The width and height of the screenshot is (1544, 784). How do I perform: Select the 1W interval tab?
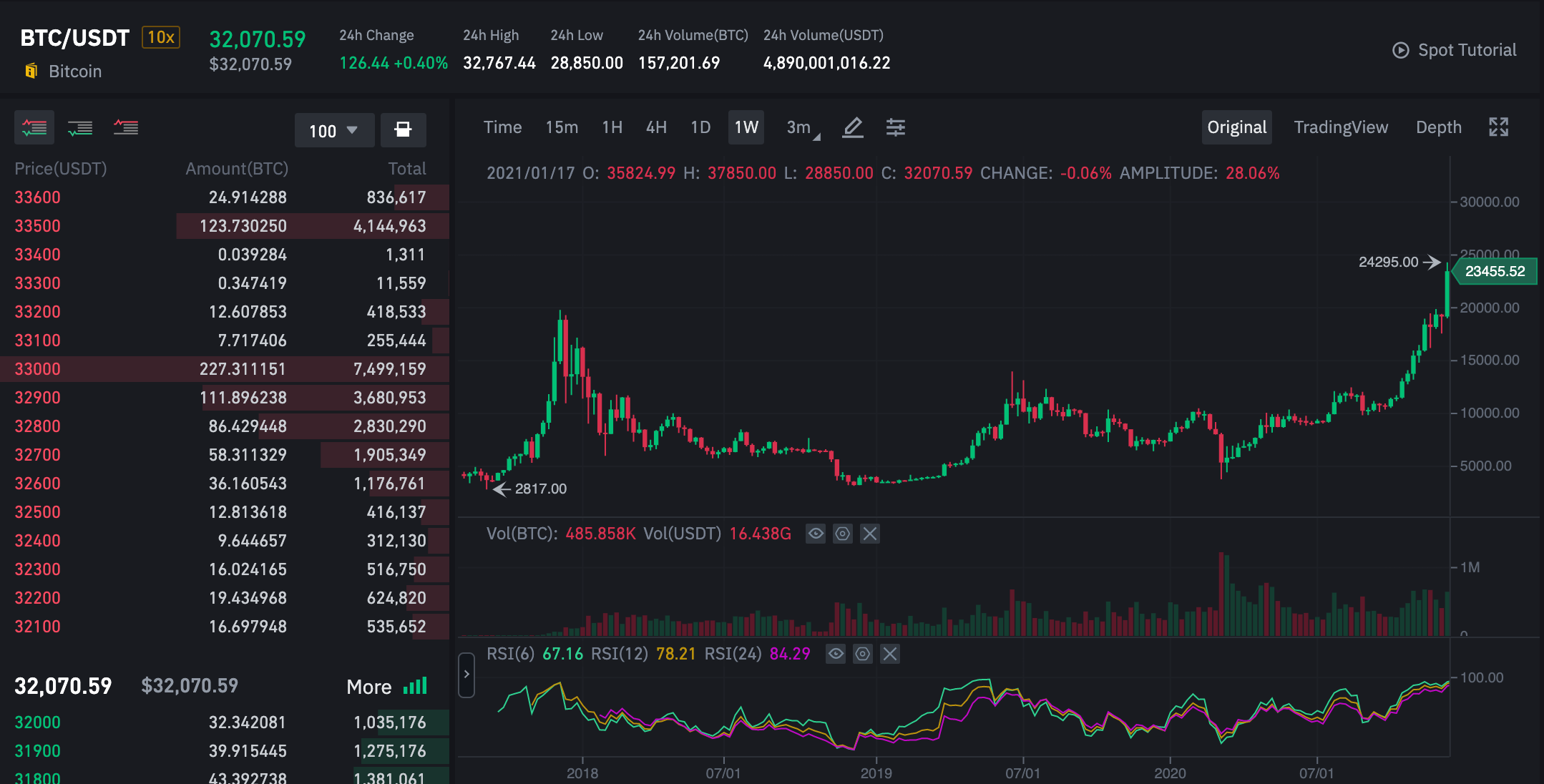[746, 127]
